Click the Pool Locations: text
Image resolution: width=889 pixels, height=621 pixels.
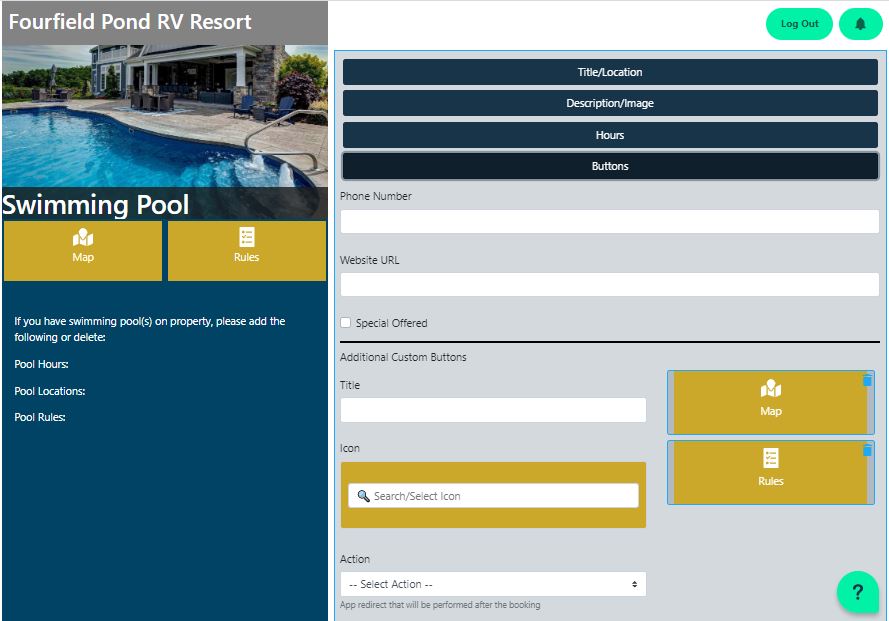[x=50, y=391]
